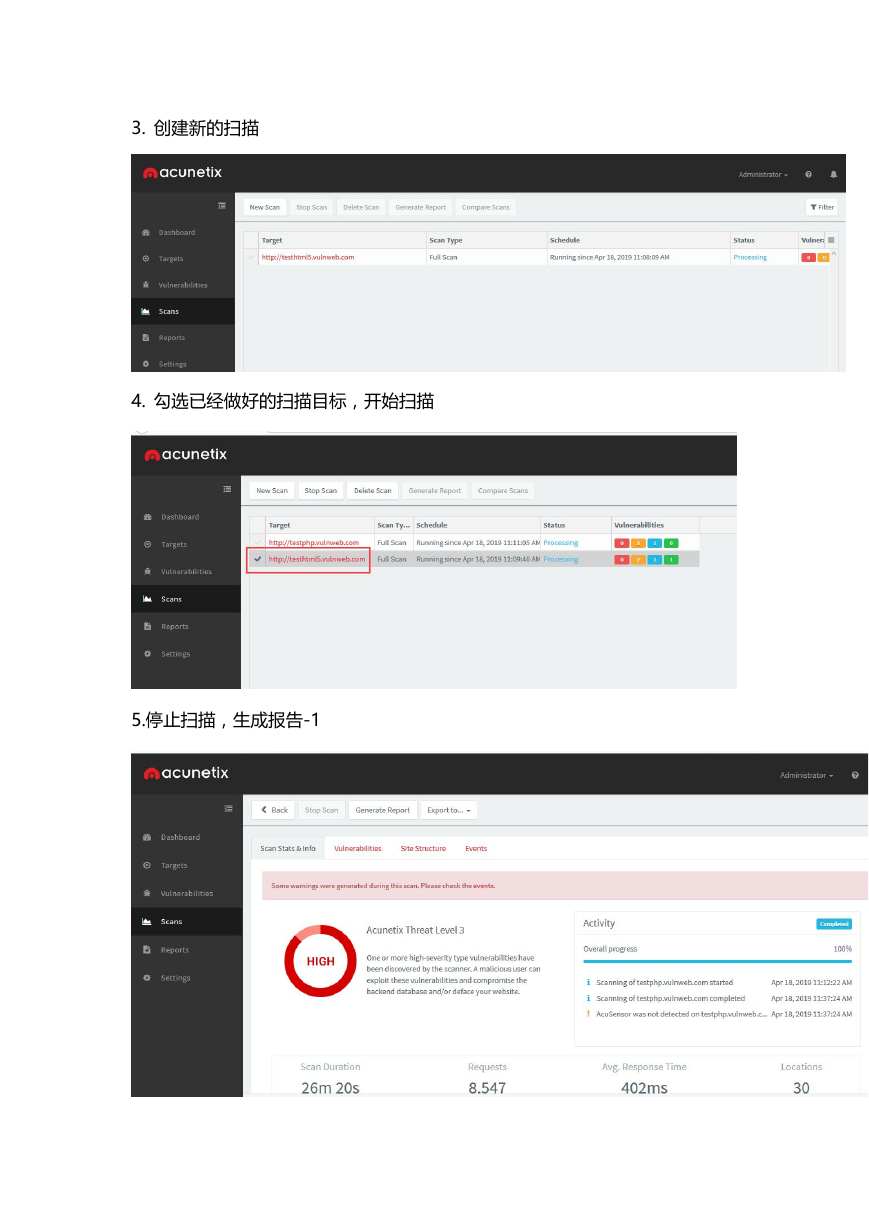Open http://testphp.vulnweb.com link in step 4 table
Image resolution: width=869 pixels, height=1228 pixels.
click(x=313, y=543)
